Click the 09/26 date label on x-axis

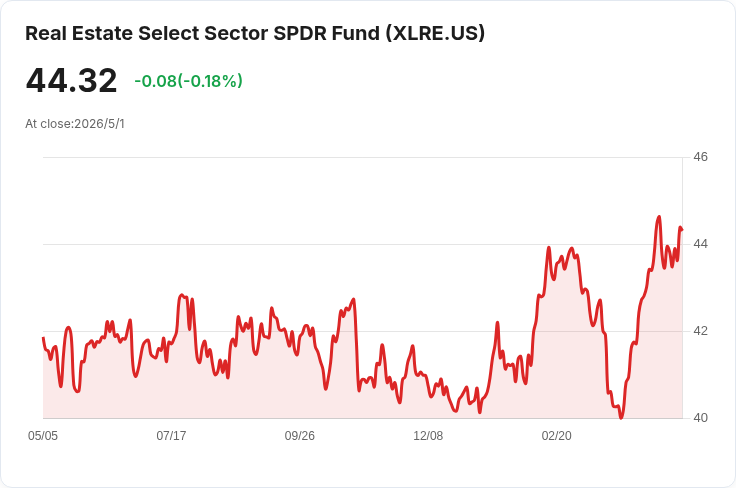tap(299, 435)
